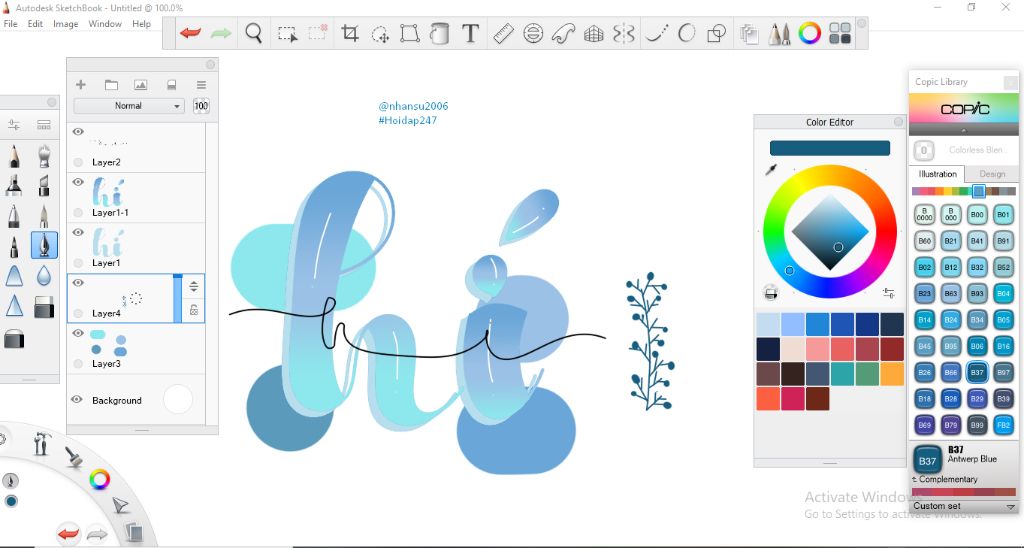Image resolution: width=1024 pixels, height=548 pixels.
Task: Expand the Complementary colors section
Action: point(945,479)
